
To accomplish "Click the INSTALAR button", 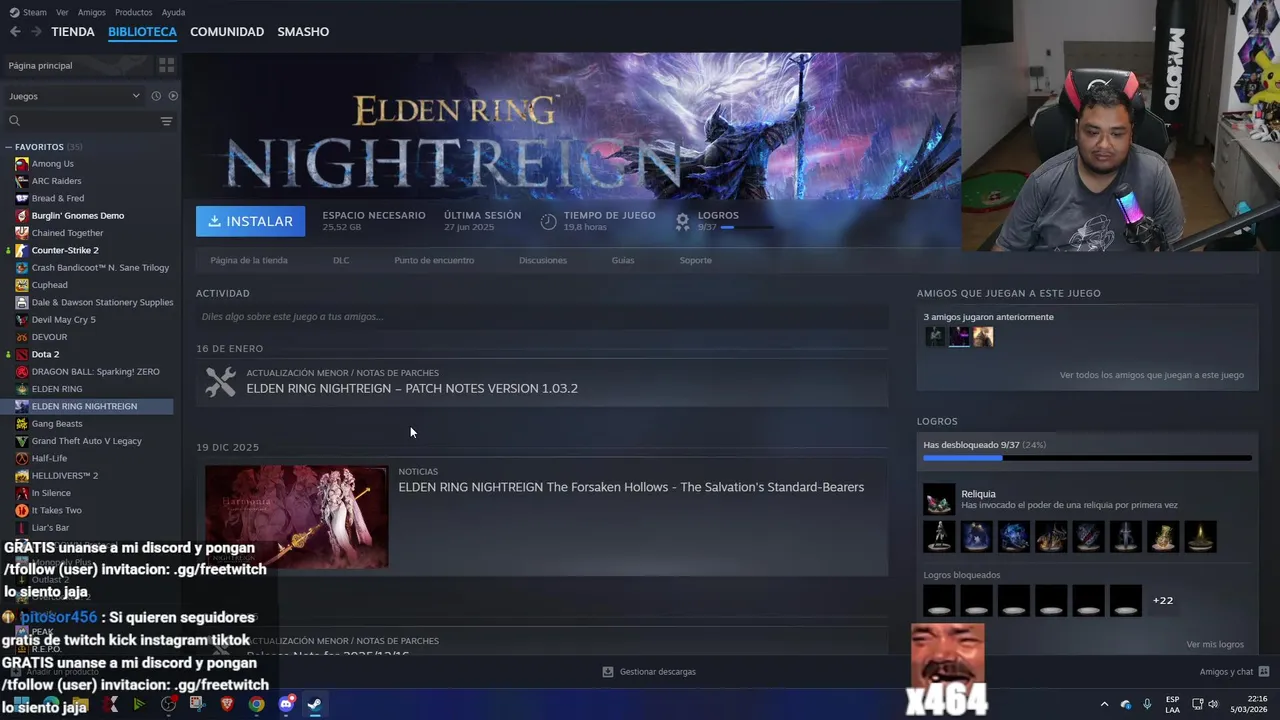I will coord(250,221).
